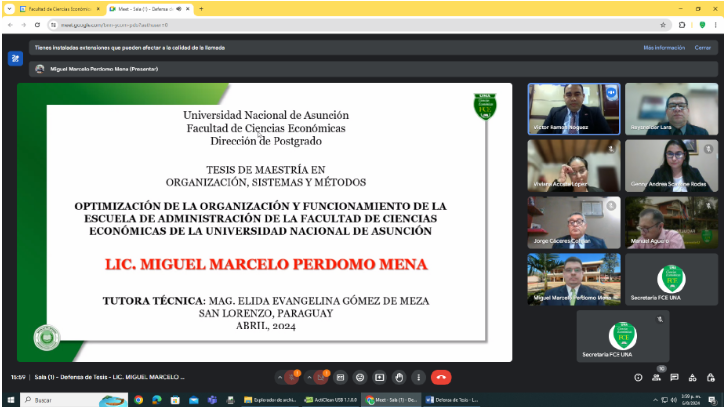Close the Meet browser tab

point(188,9)
